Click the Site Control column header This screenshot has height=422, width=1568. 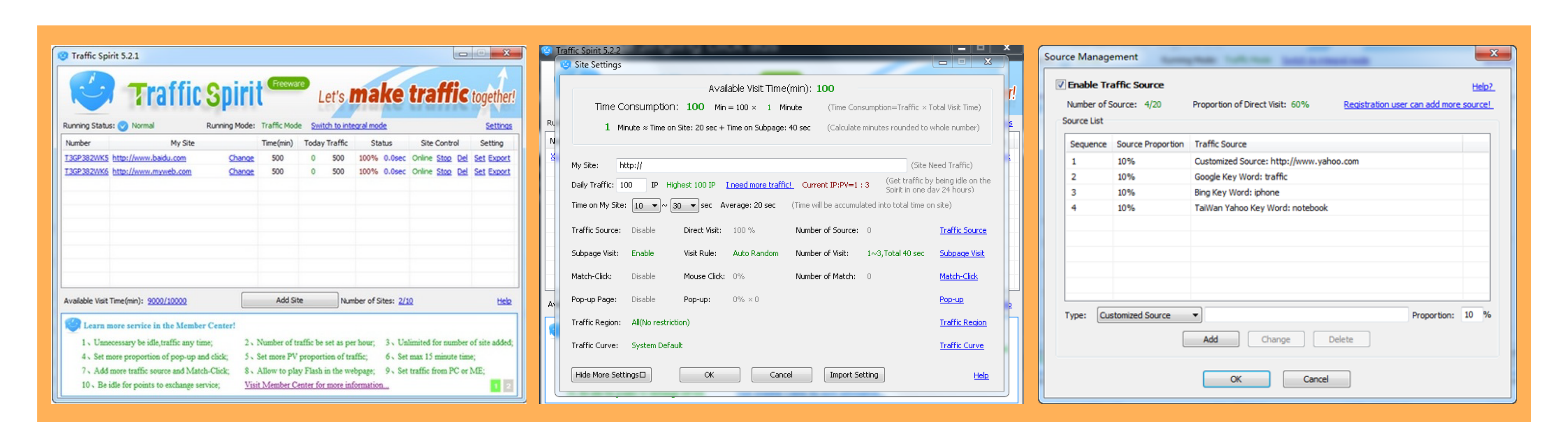coord(440,143)
